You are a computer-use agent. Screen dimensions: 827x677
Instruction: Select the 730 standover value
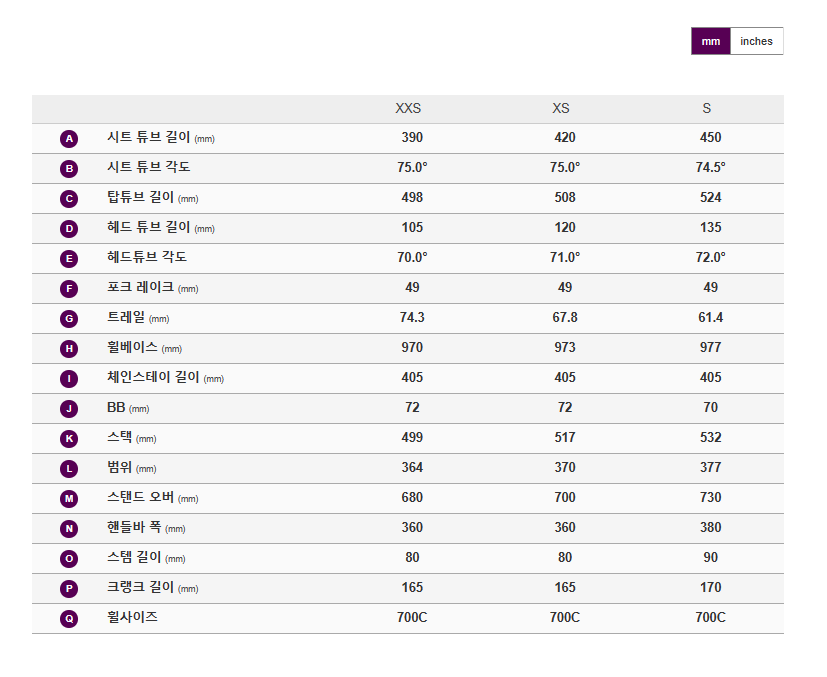coord(710,498)
